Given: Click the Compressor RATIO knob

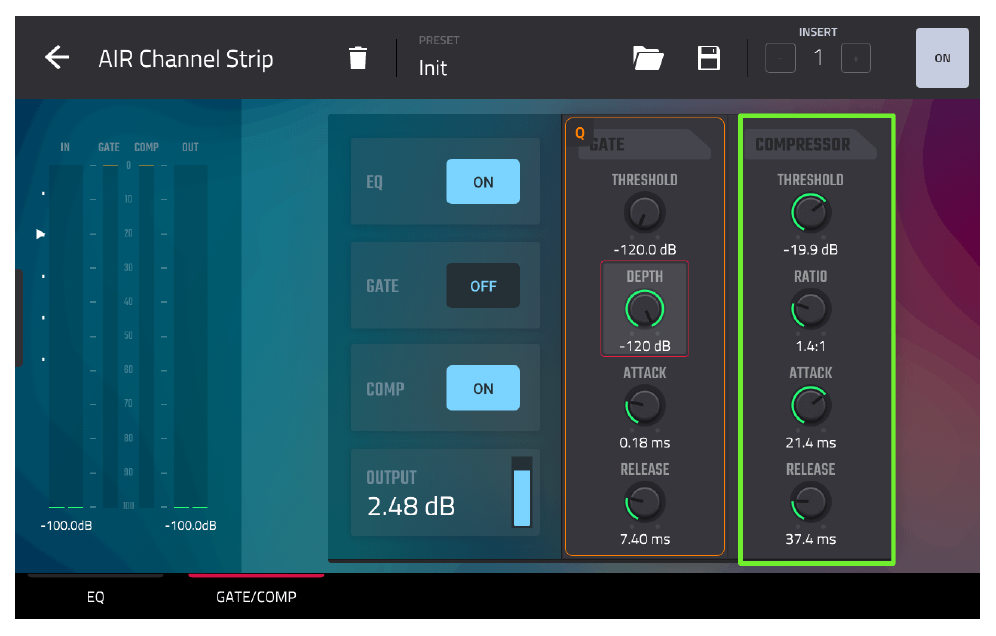Looking at the screenshot, I should coord(811,309).
